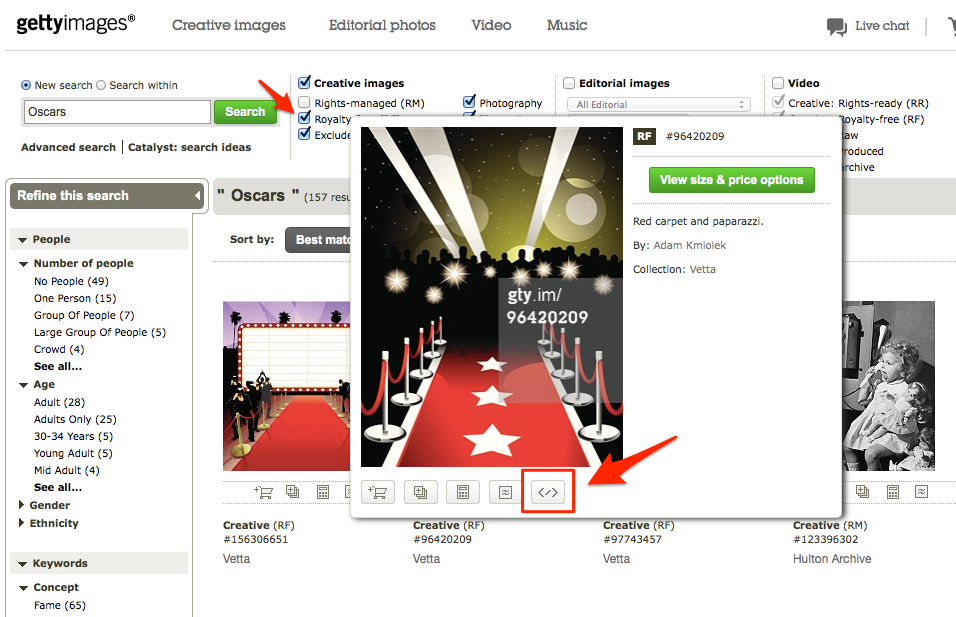Image resolution: width=956 pixels, height=617 pixels.
Task: Click View size & price options button
Action: tap(731, 180)
